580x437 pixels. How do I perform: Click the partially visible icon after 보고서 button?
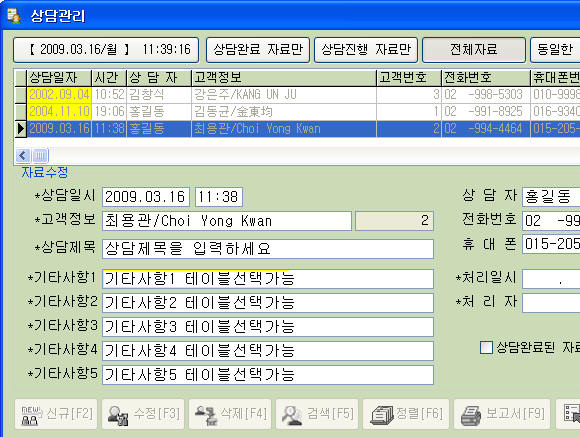pyautogui.click(x=571, y=414)
